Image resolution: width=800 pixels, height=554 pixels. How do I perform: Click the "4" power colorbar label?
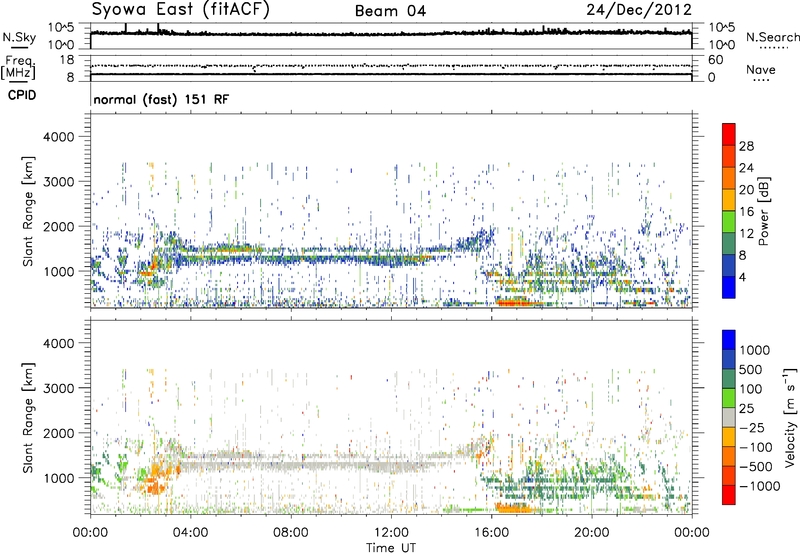pyautogui.click(x=743, y=278)
